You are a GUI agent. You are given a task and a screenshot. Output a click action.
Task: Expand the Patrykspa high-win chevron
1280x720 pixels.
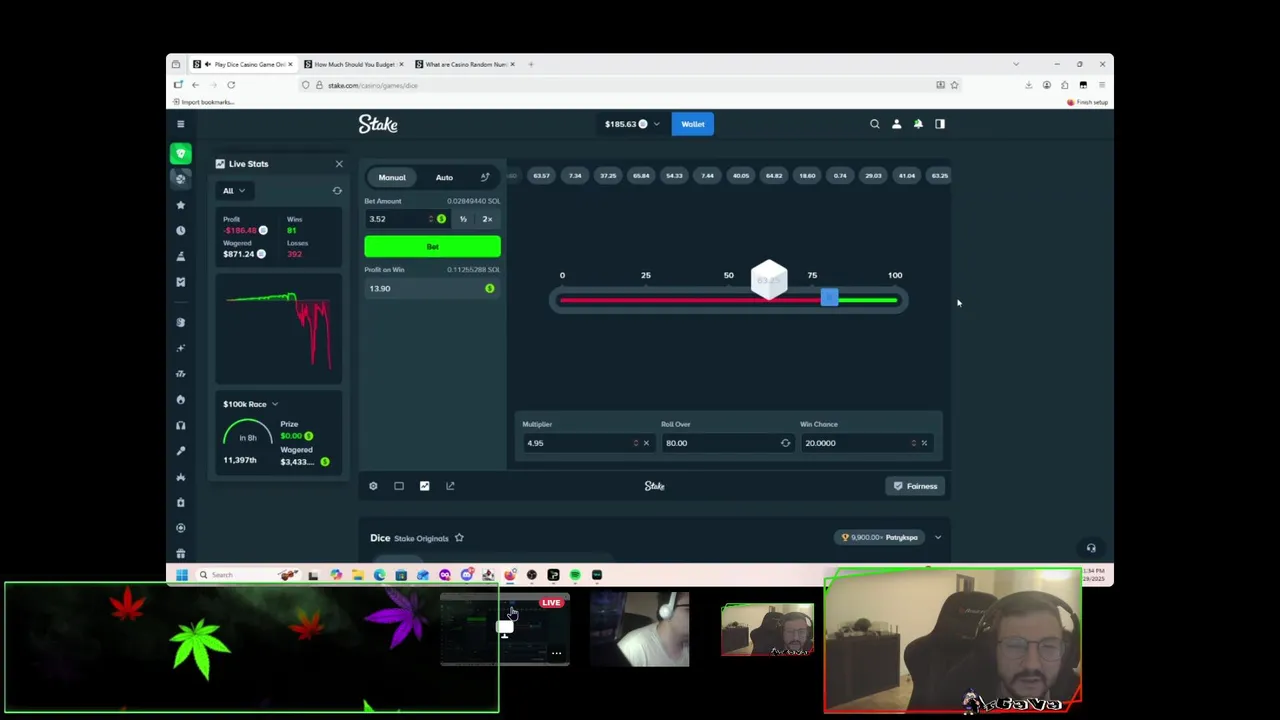(938, 538)
